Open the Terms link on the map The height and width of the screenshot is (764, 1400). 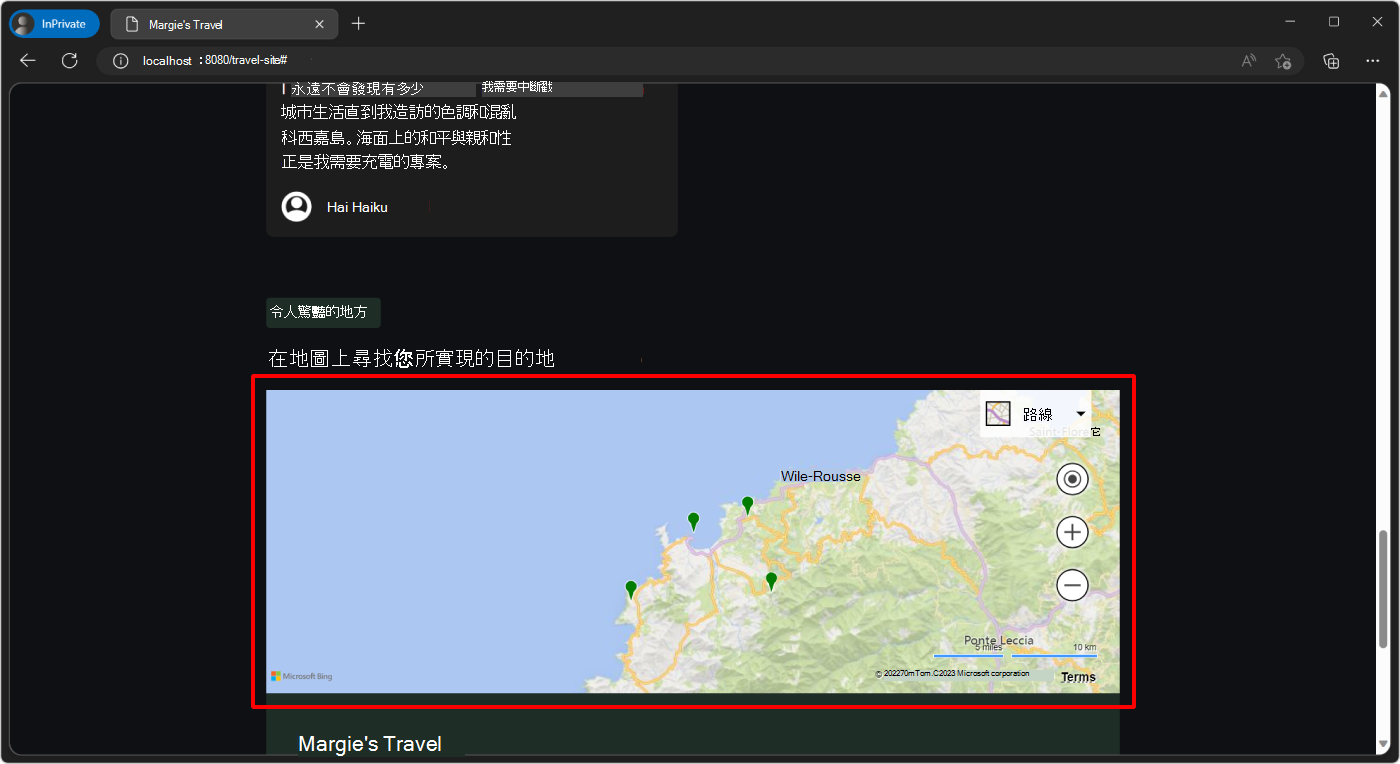point(1078,676)
